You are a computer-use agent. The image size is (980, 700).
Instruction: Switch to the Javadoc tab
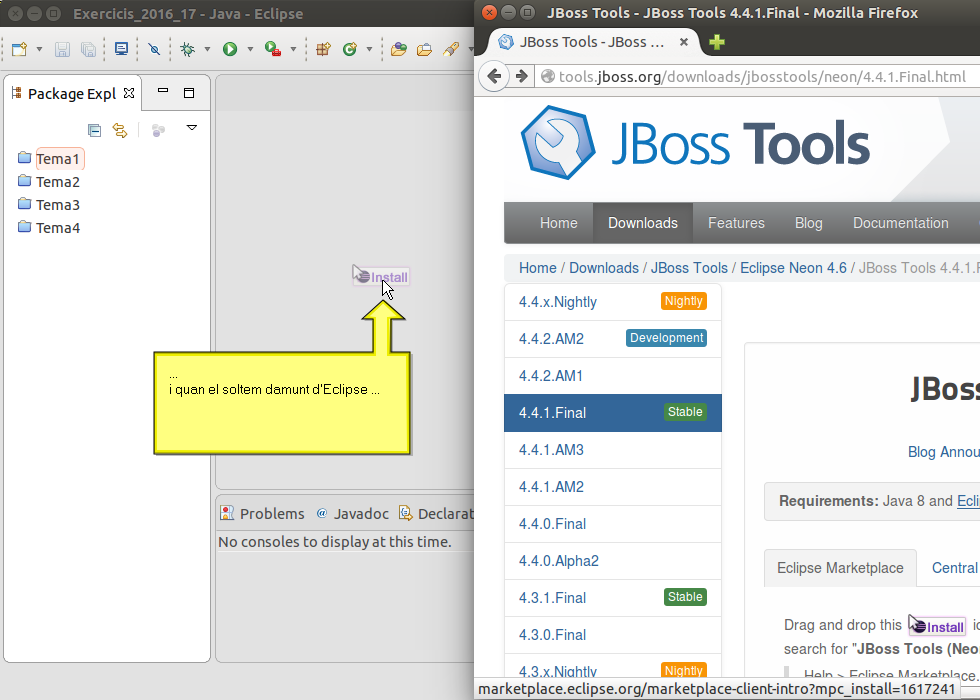352,514
